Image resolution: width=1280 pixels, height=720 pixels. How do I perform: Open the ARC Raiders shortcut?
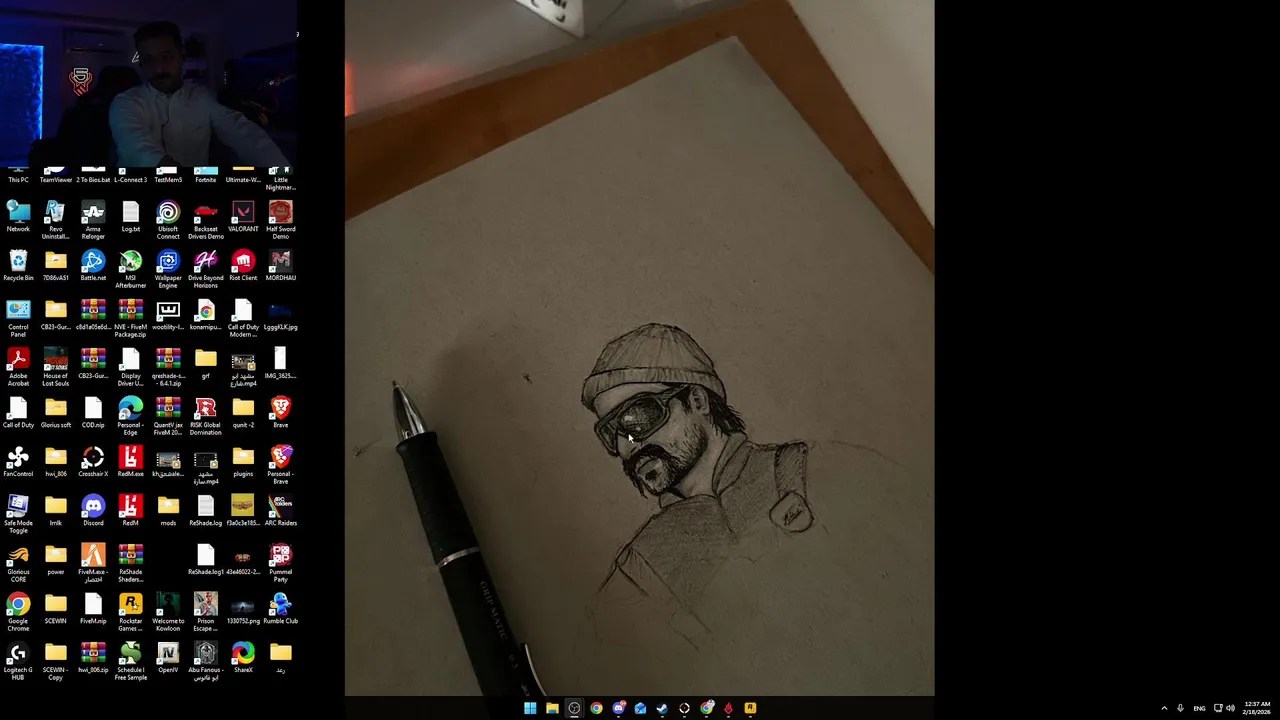coord(281,511)
